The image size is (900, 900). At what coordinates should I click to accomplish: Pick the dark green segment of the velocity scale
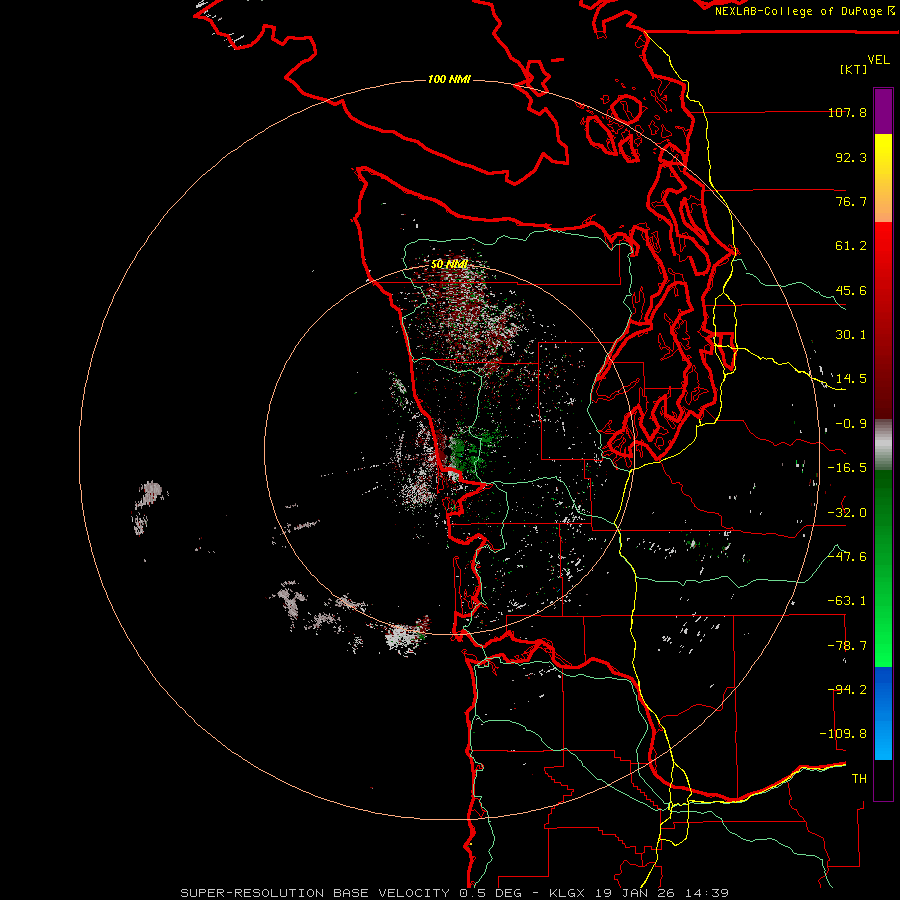tap(883, 517)
